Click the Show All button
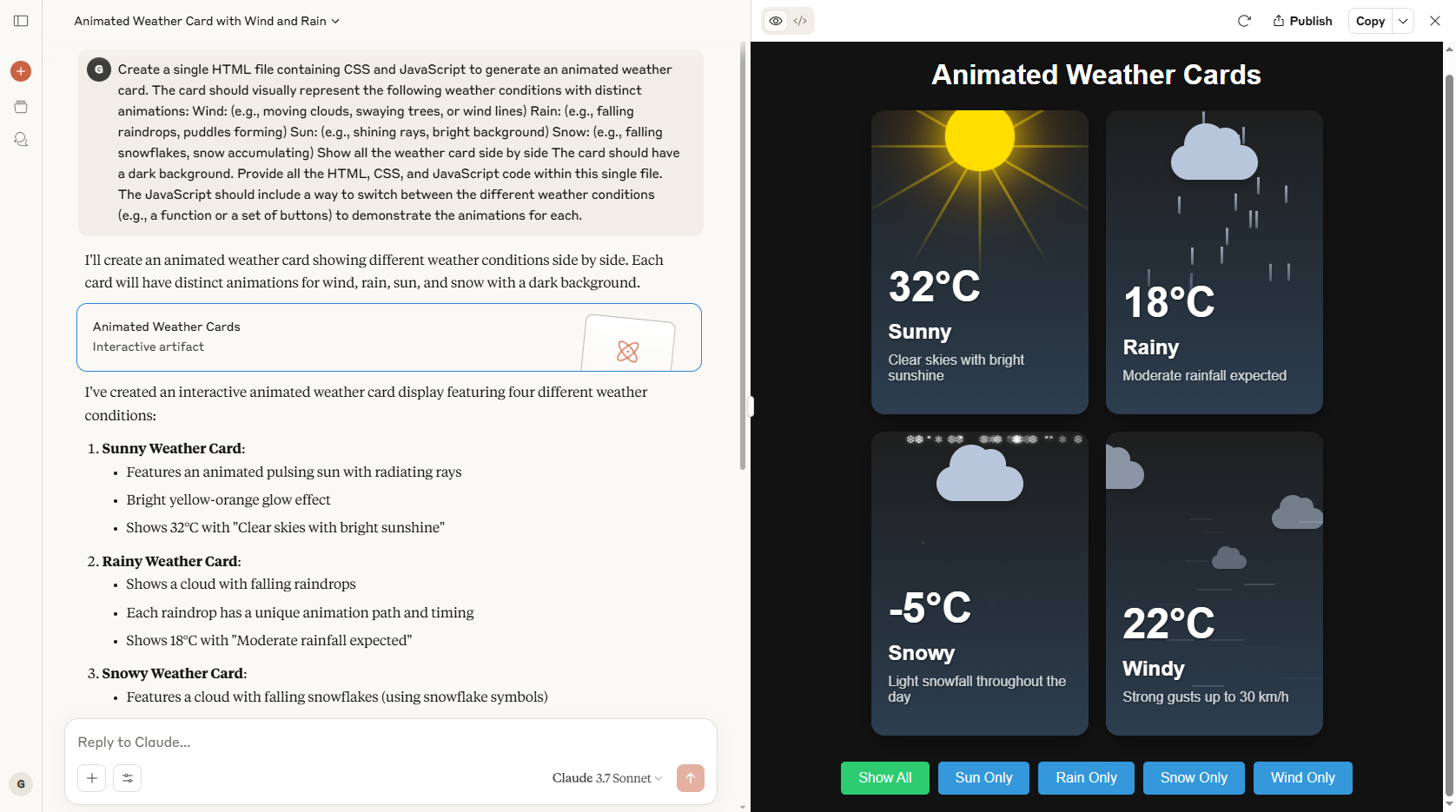 tap(885, 778)
